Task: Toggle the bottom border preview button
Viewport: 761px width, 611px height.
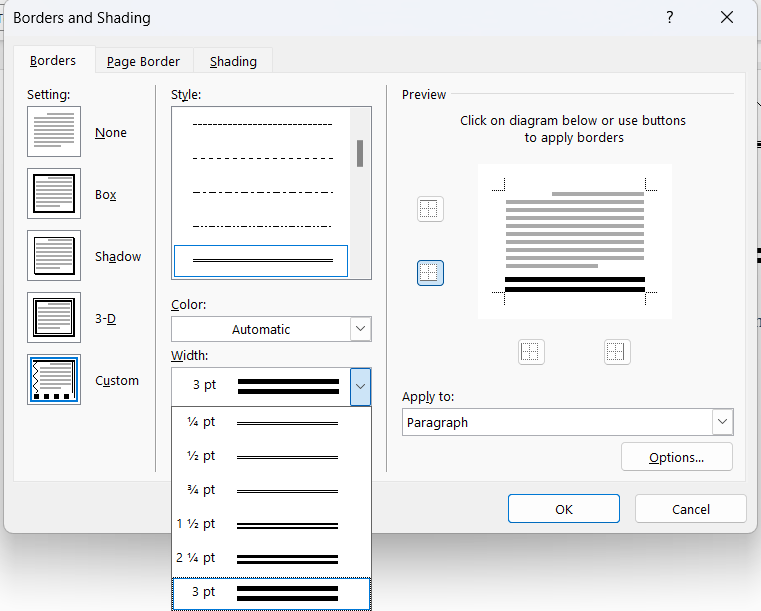Action: click(x=430, y=273)
